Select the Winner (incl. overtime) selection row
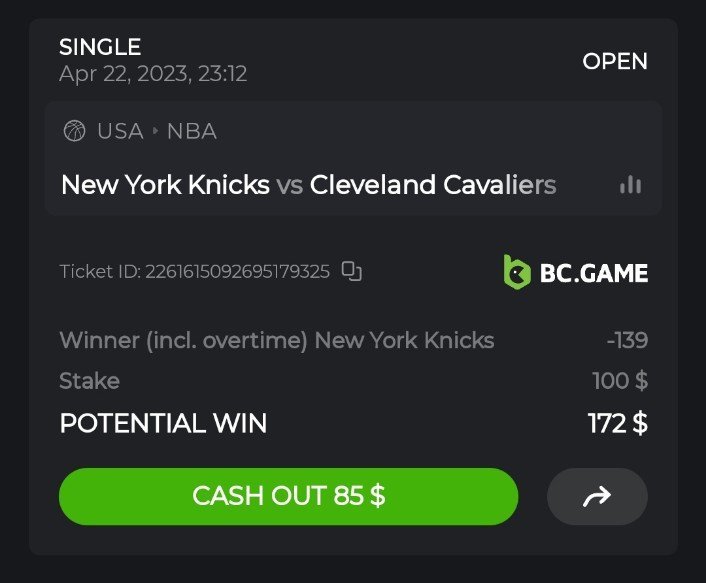 [x=276, y=340]
